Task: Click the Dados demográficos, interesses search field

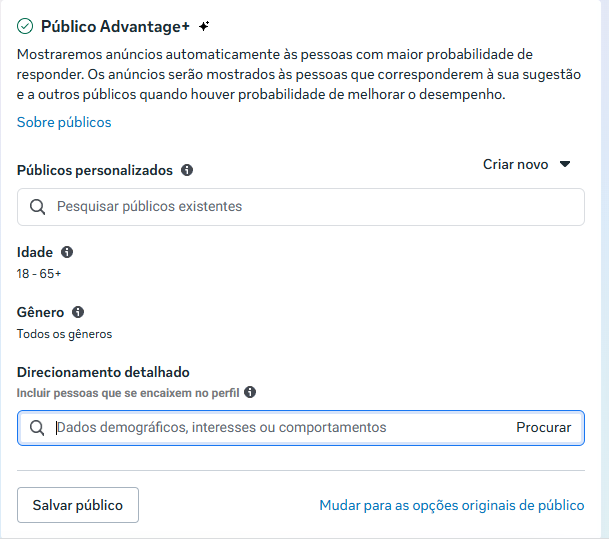Action: [280, 428]
